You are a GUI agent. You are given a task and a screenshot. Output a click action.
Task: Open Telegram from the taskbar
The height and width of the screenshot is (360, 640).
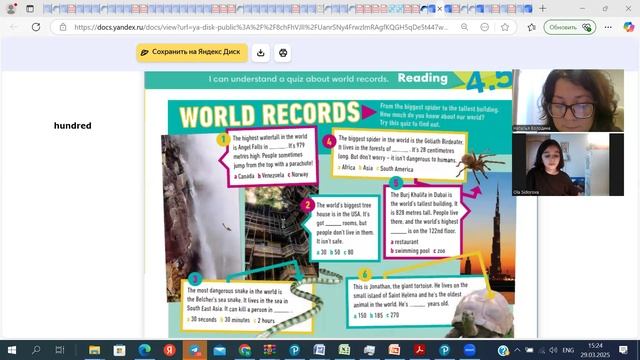pos(195,350)
